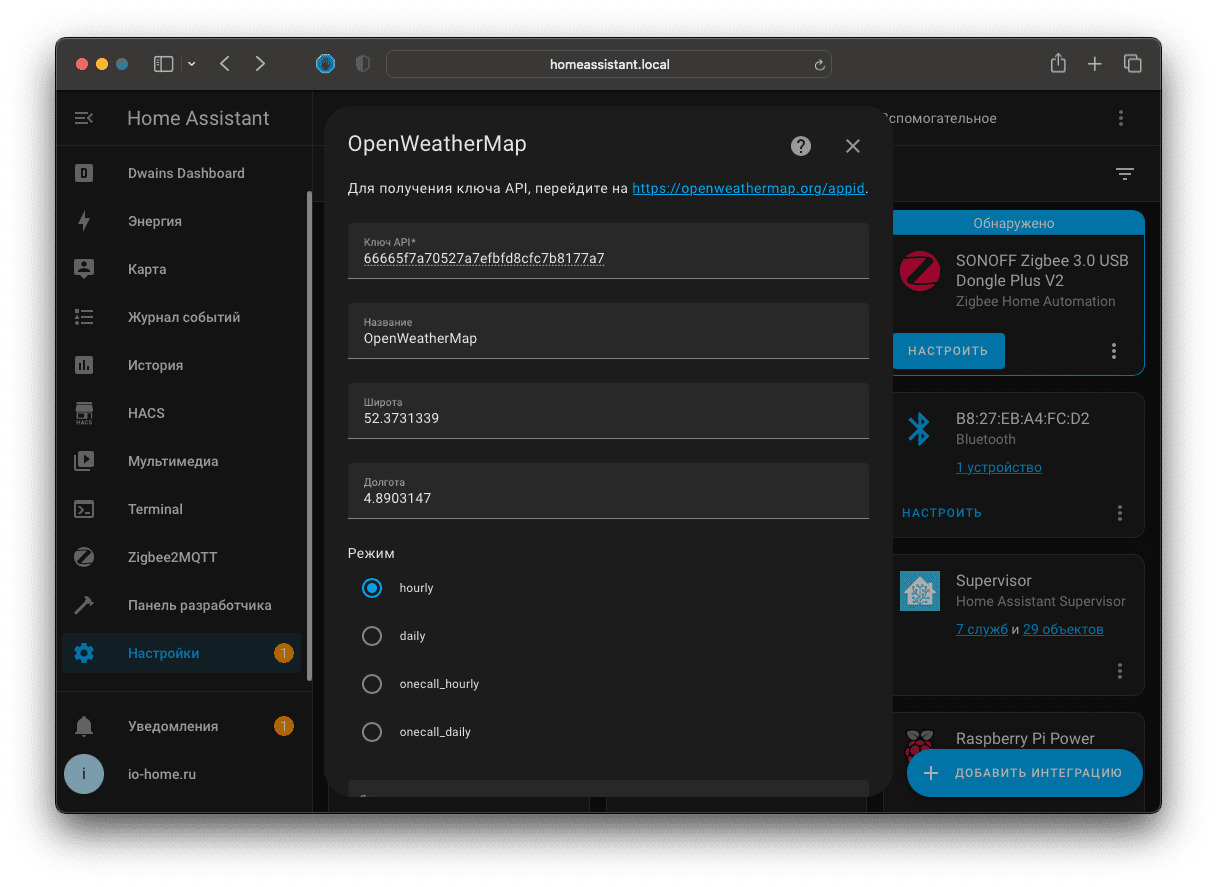Open the Мультимедиа media icon

(x=84, y=461)
